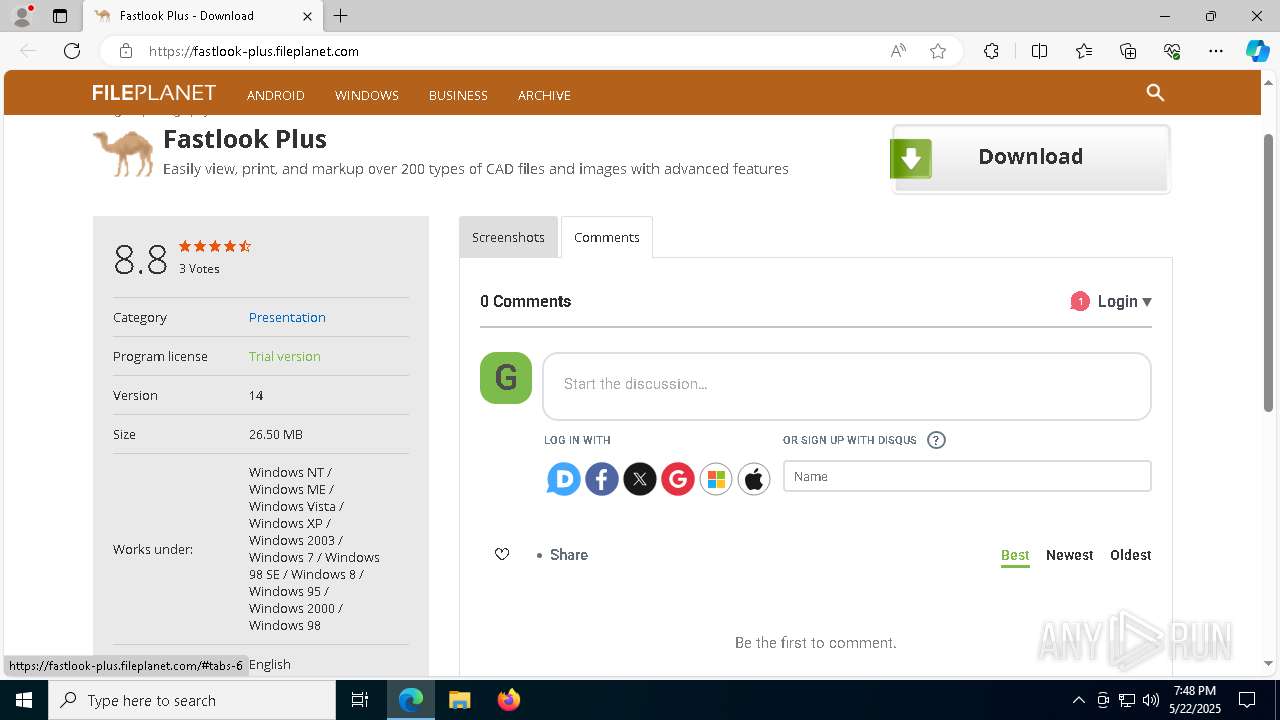Open the Copilot sidebar icon
Image resolution: width=1280 pixels, height=720 pixels.
(x=1257, y=51)
